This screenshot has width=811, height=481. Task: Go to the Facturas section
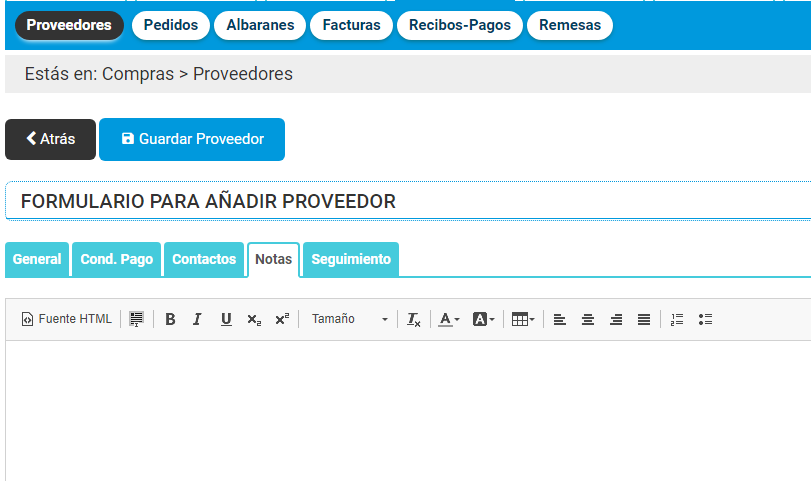351,25
